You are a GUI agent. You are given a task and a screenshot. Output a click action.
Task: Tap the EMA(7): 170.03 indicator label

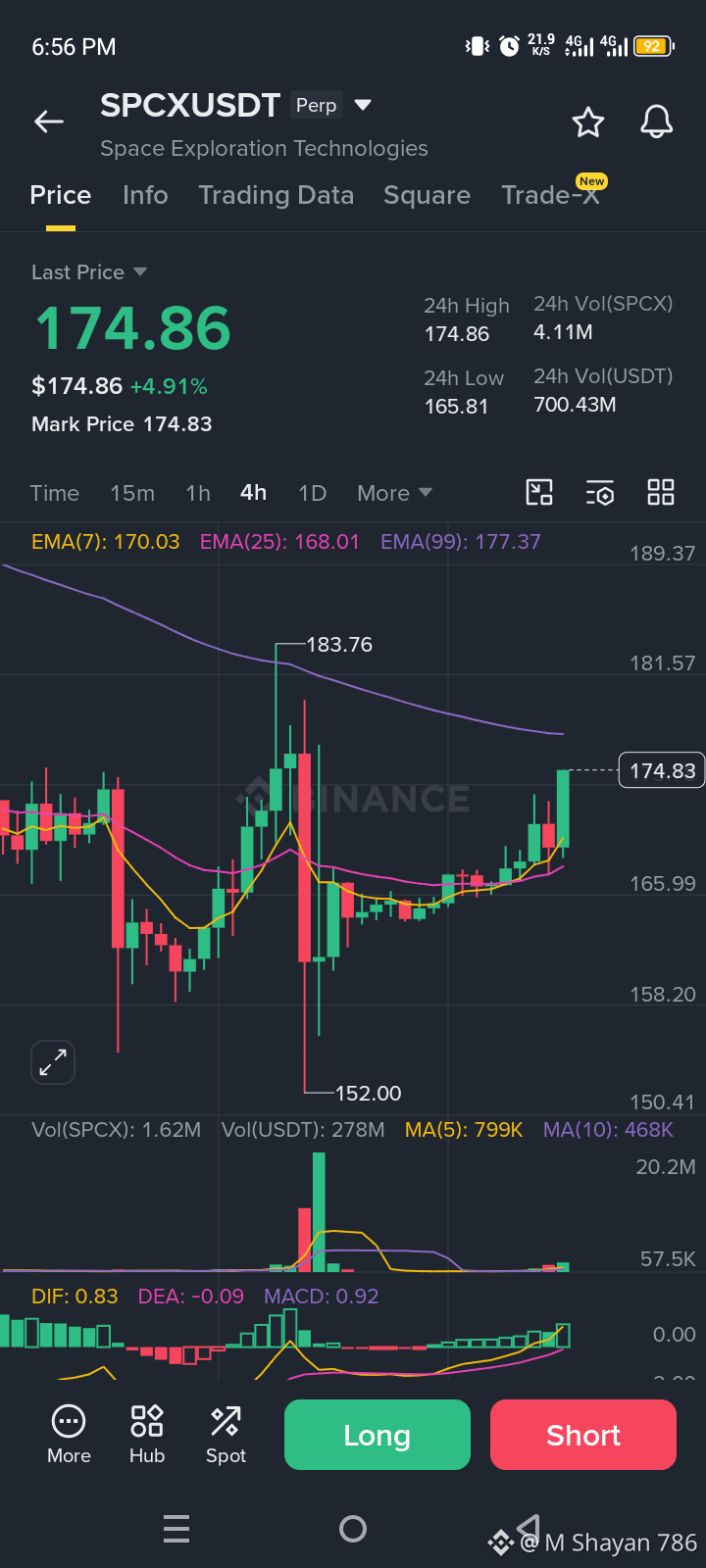(106, 541)
